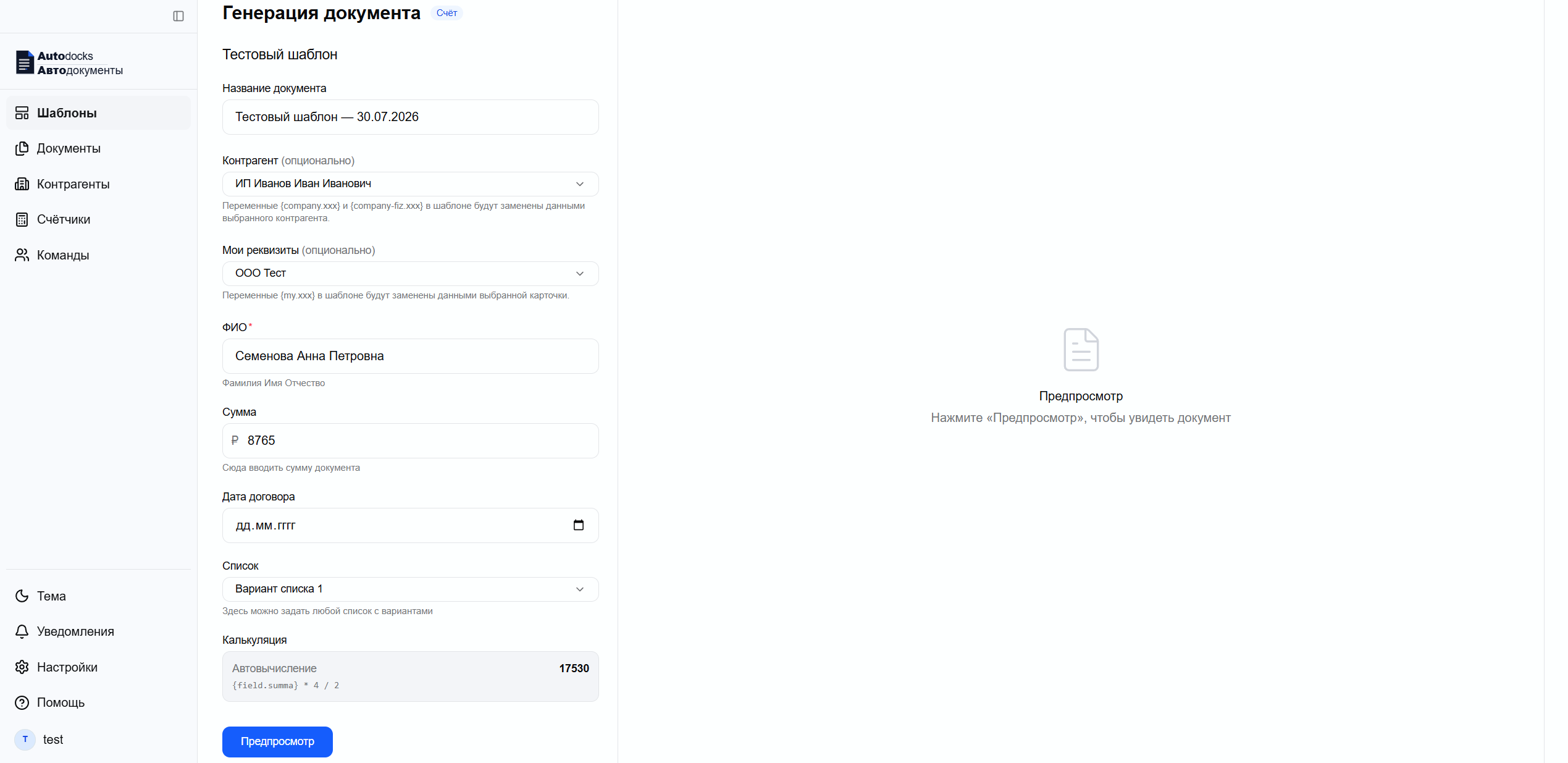Open the Команды page
Screen dimensions: 1568x763
click(x=98, y=255)
